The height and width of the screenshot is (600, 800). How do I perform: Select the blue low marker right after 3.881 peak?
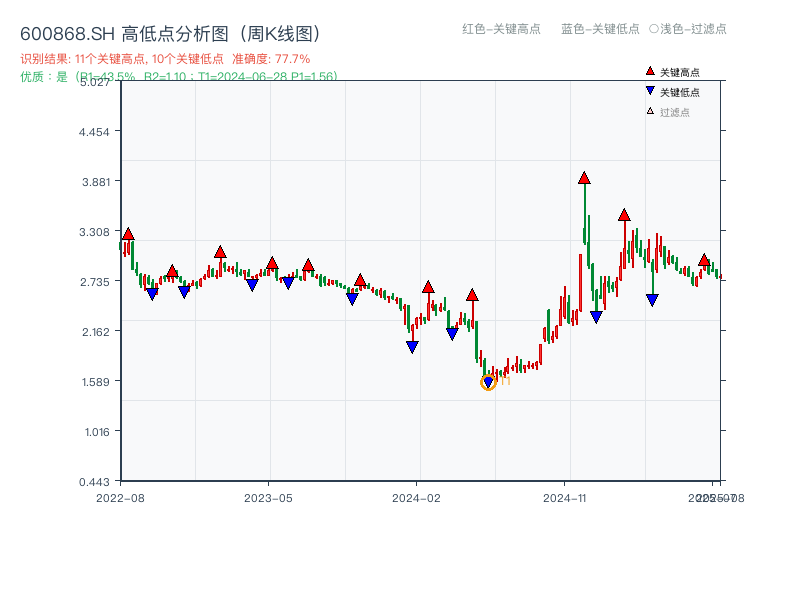[x=596, y=317]
